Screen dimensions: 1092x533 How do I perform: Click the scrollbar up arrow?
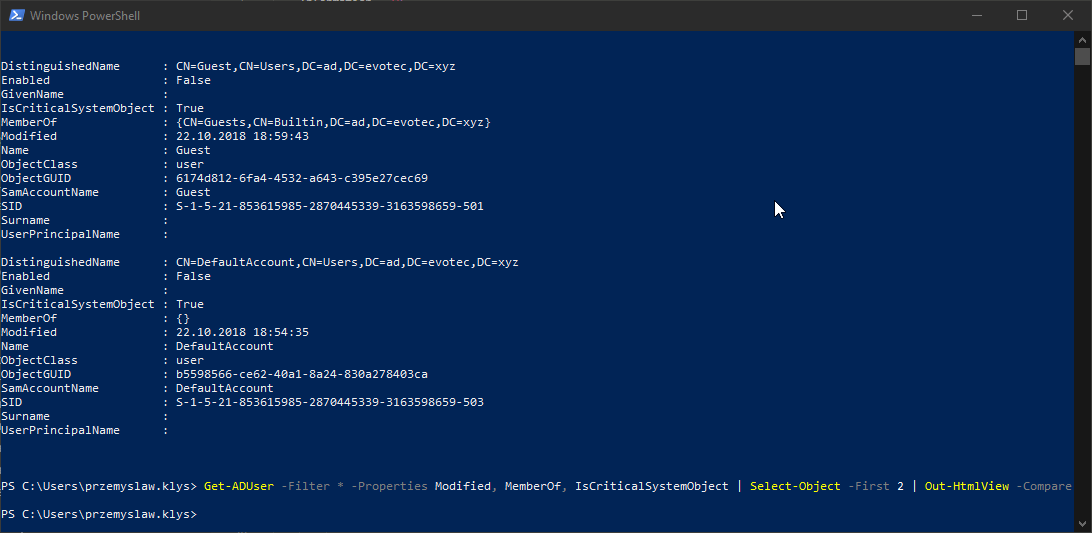pyautogui.click(x=1082, y=38)
